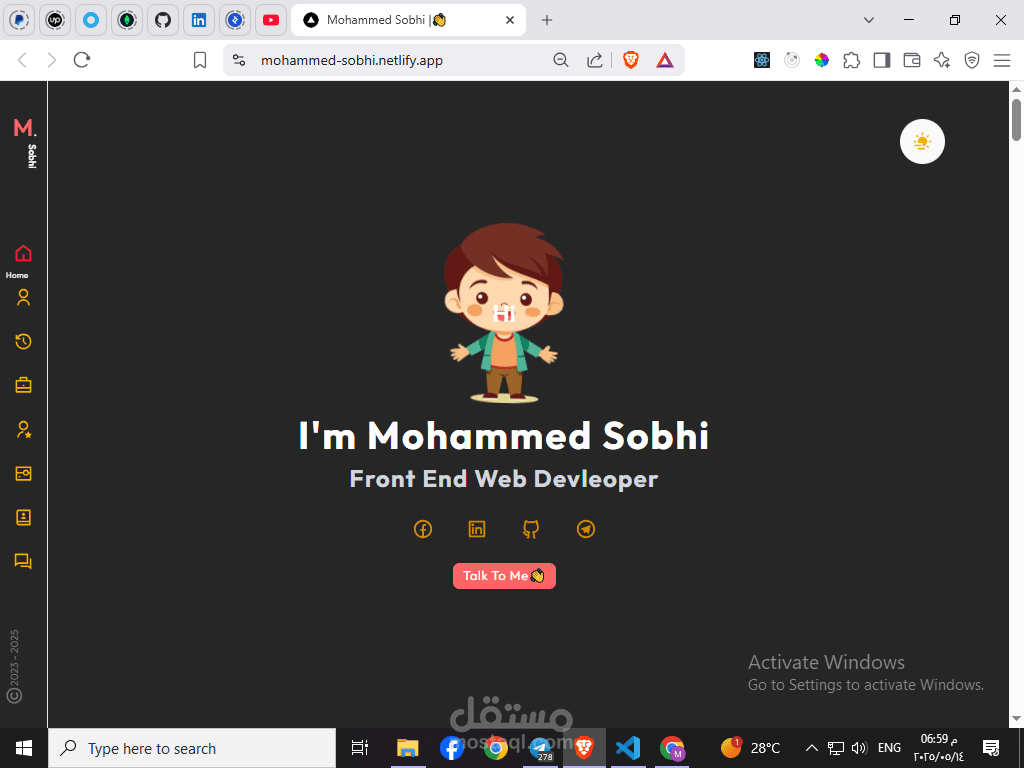Open Task View on the taskbar

tap(360, 748)
